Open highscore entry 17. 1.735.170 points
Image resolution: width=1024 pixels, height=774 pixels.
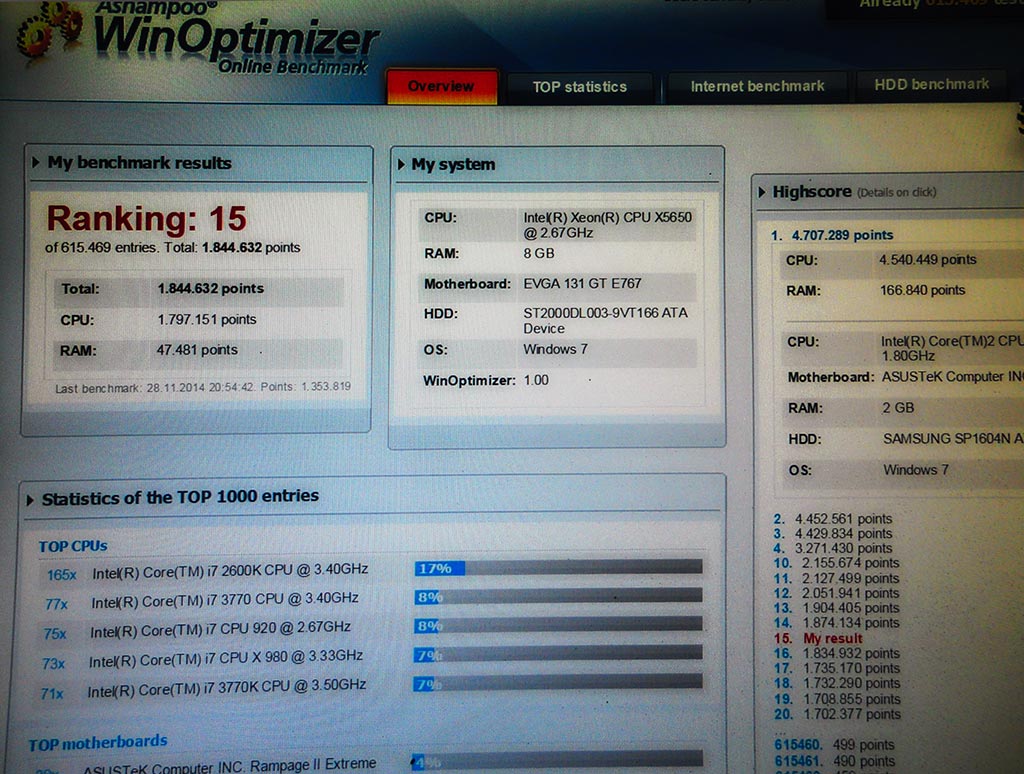pos(837,668)
